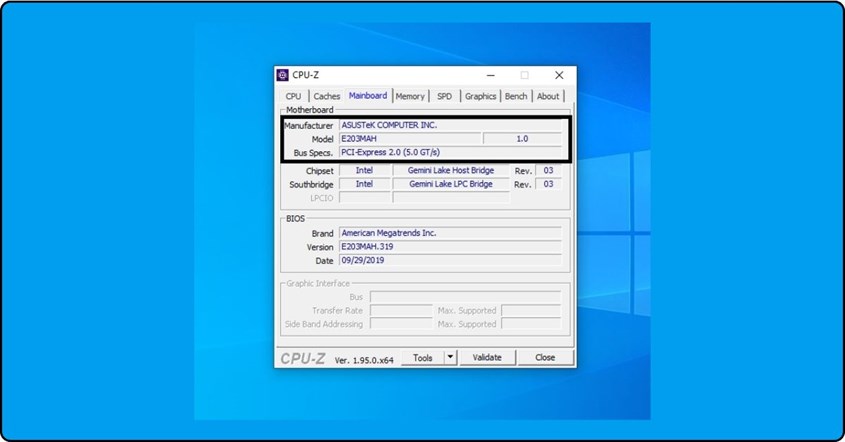Click the Validate button

point(487,357)
